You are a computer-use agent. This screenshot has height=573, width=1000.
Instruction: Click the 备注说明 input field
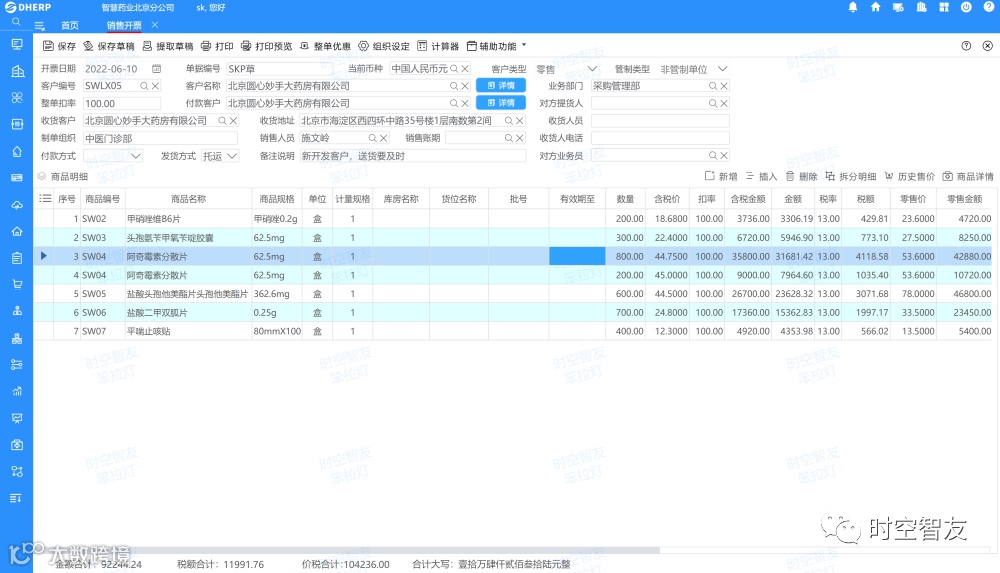click(413, 156)
